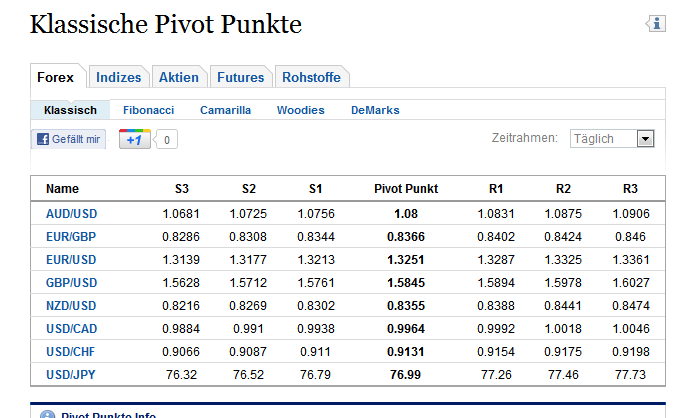Image resolution: width=683 pixels, height=418 pixels.
Task: Click the Pivot Punkte Info icon
Action: 47,414
